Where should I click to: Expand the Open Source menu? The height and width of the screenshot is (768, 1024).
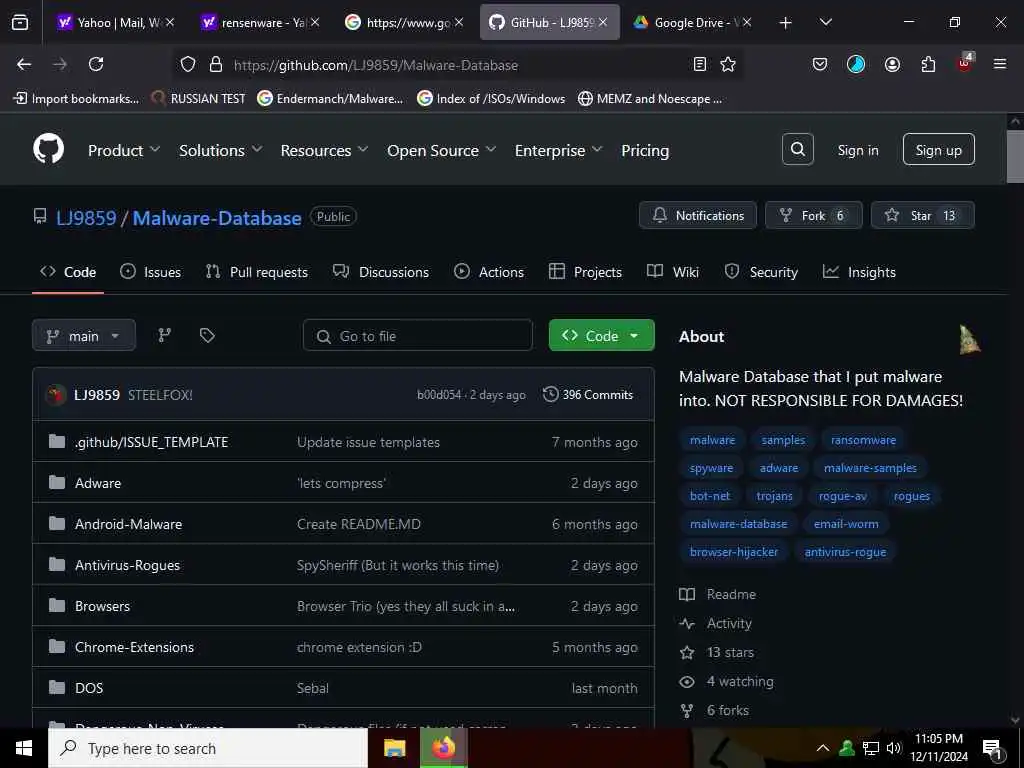441,150
